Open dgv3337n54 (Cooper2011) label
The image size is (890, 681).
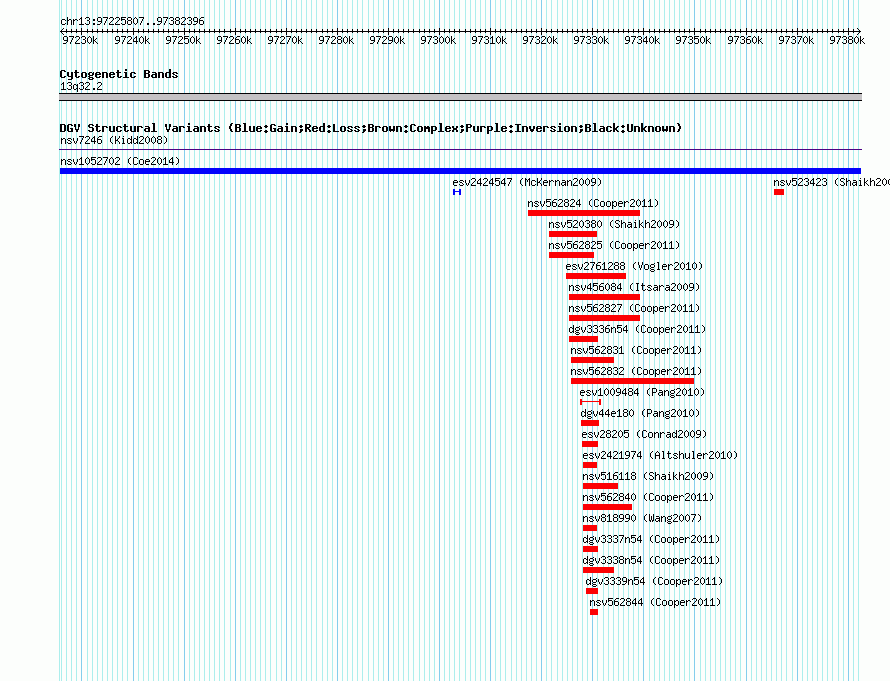651,539
